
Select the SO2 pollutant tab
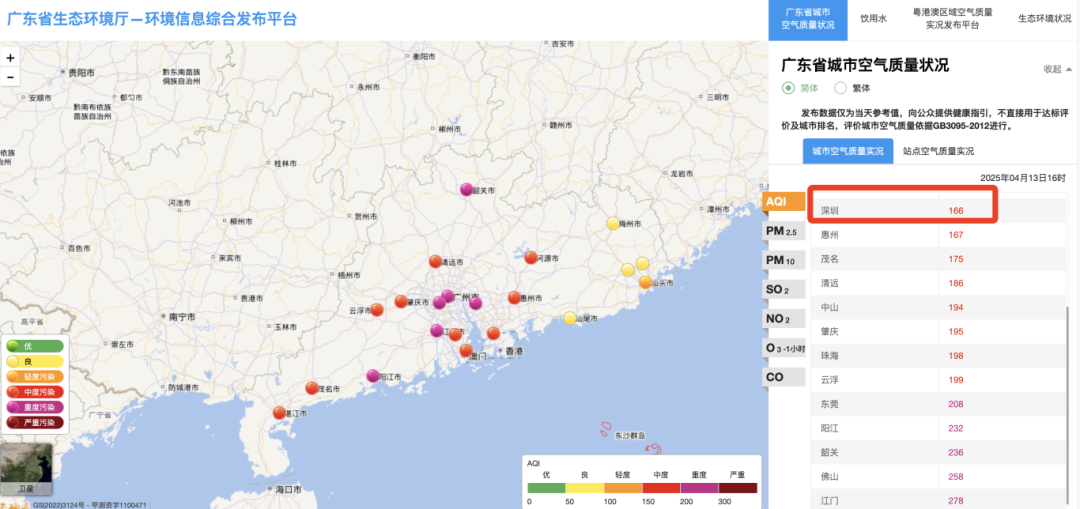[784, 290]
